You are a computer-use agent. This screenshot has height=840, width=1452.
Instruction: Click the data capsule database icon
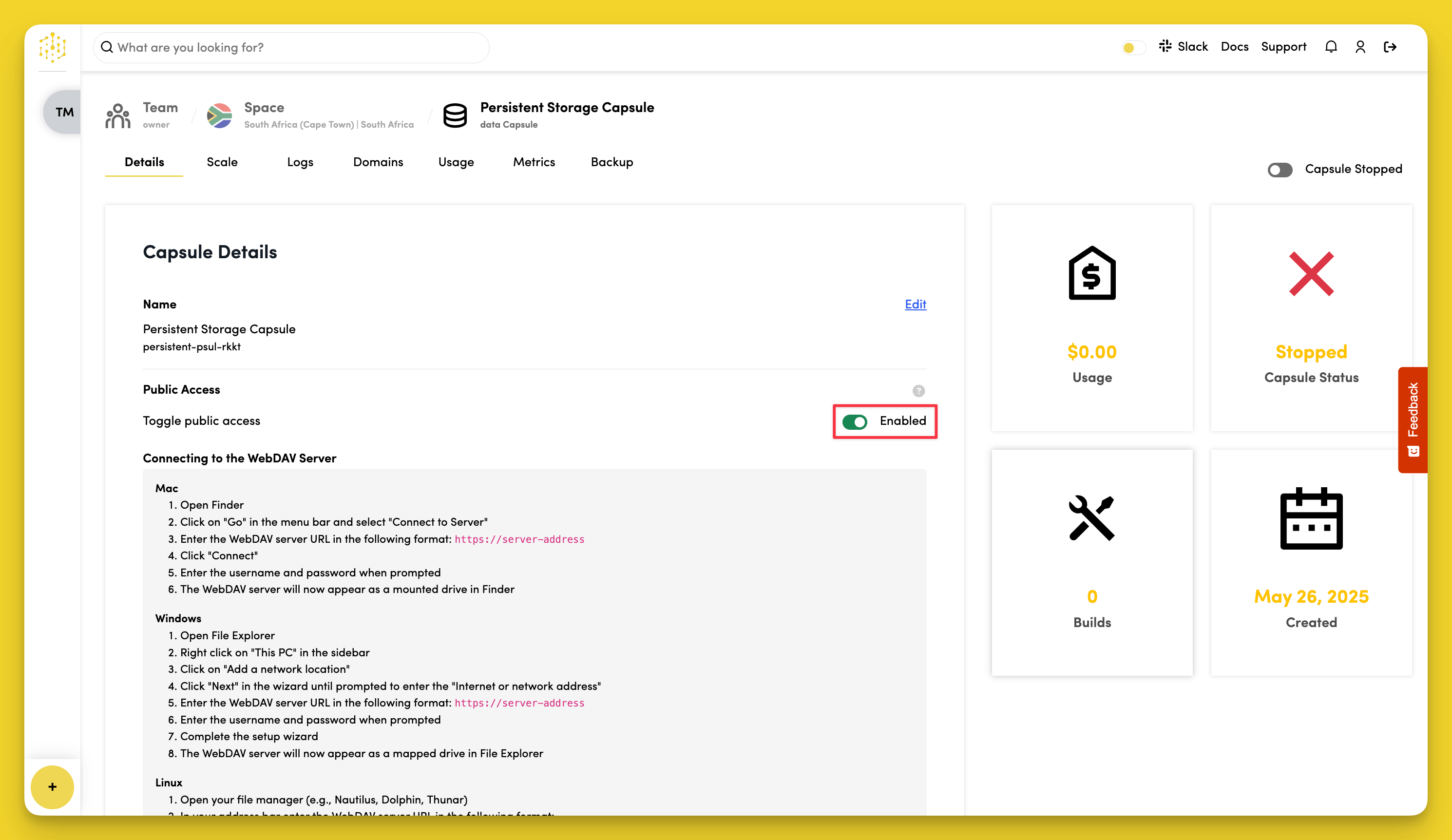click(455, 115)
